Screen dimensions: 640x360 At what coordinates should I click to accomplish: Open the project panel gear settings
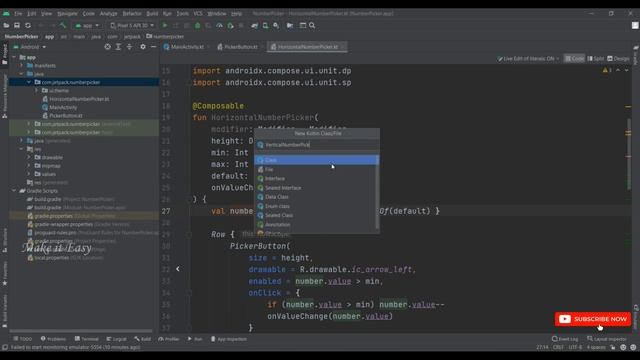click(x=143, y=47)
